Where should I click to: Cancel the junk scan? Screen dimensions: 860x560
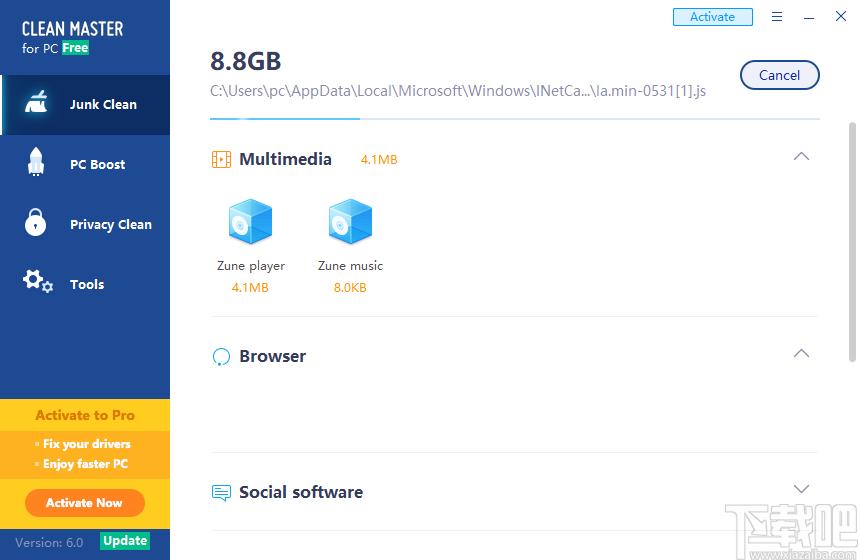point(779,75)
